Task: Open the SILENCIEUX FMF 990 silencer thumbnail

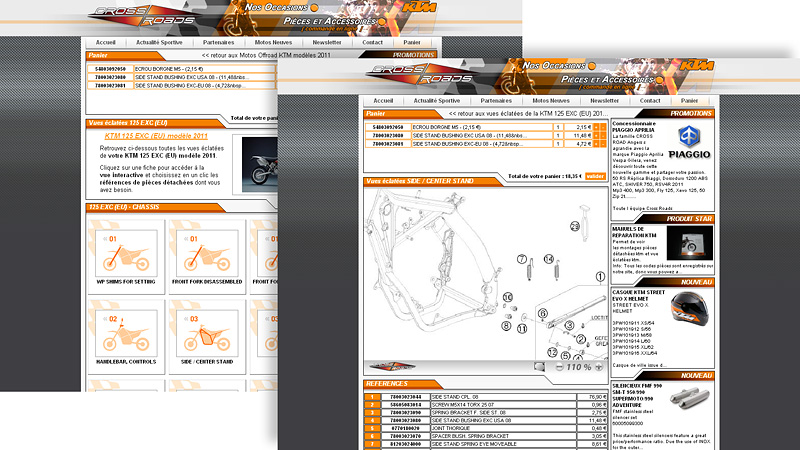Action: [690, 398]
